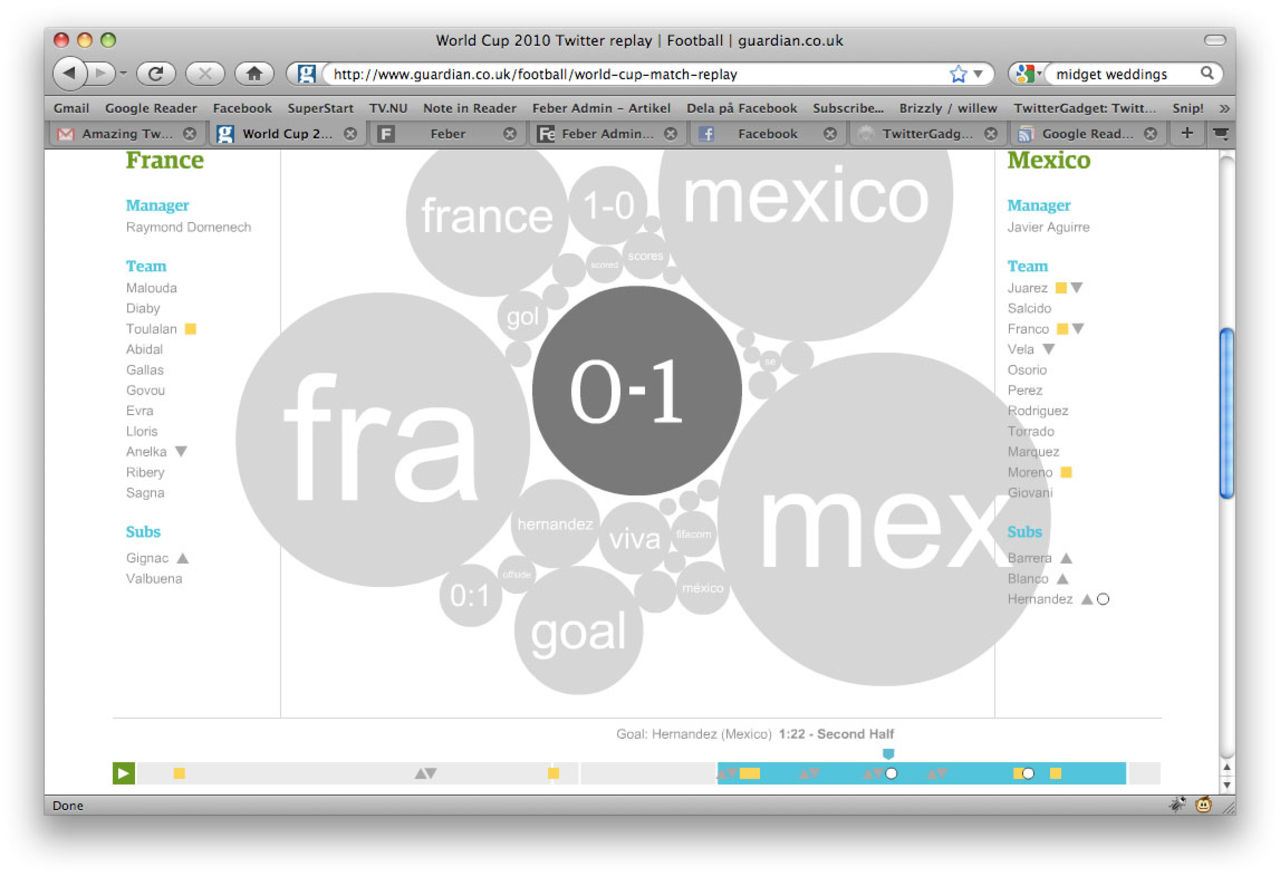This screenshot has width=1280, height=876.
Task: Switch to the Facebook browser tab
Action: [767, 132]
